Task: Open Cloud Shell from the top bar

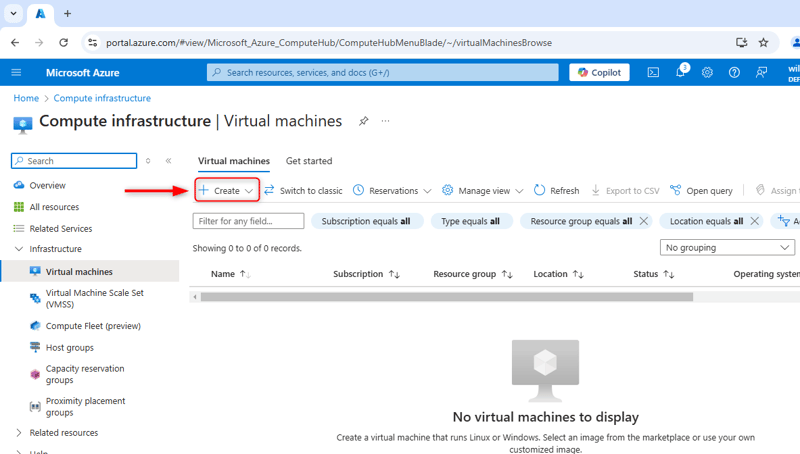Action: [x=653, y=72]
